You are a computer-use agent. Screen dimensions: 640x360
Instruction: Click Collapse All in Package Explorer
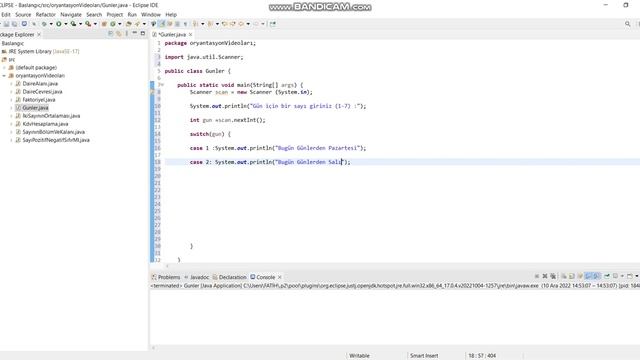tap(110, 34)
